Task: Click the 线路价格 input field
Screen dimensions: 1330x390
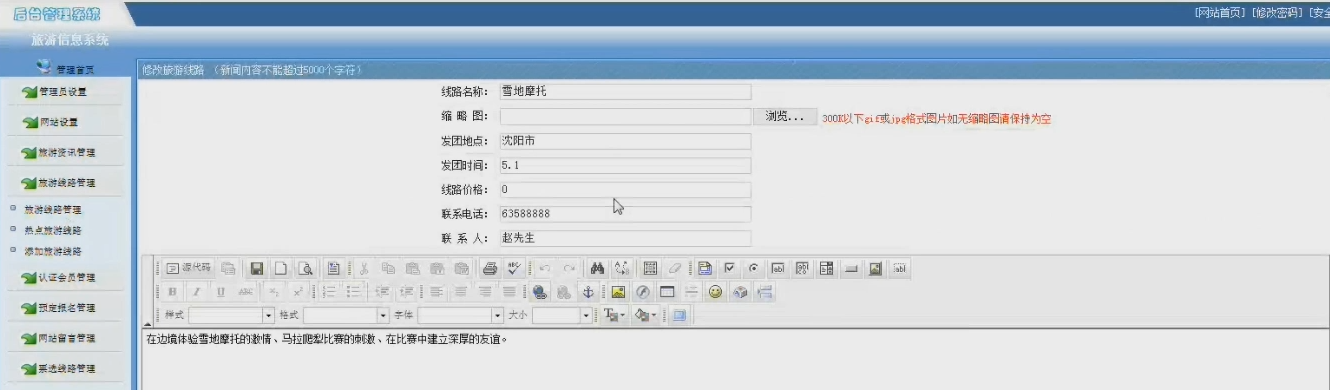Action: pos(625,189)
